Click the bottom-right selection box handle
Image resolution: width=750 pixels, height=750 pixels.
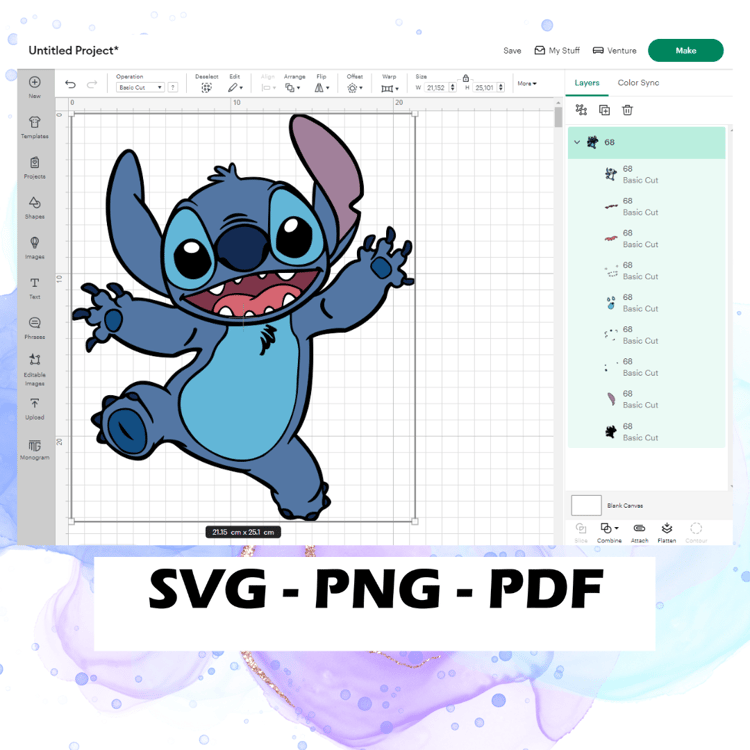415,521
